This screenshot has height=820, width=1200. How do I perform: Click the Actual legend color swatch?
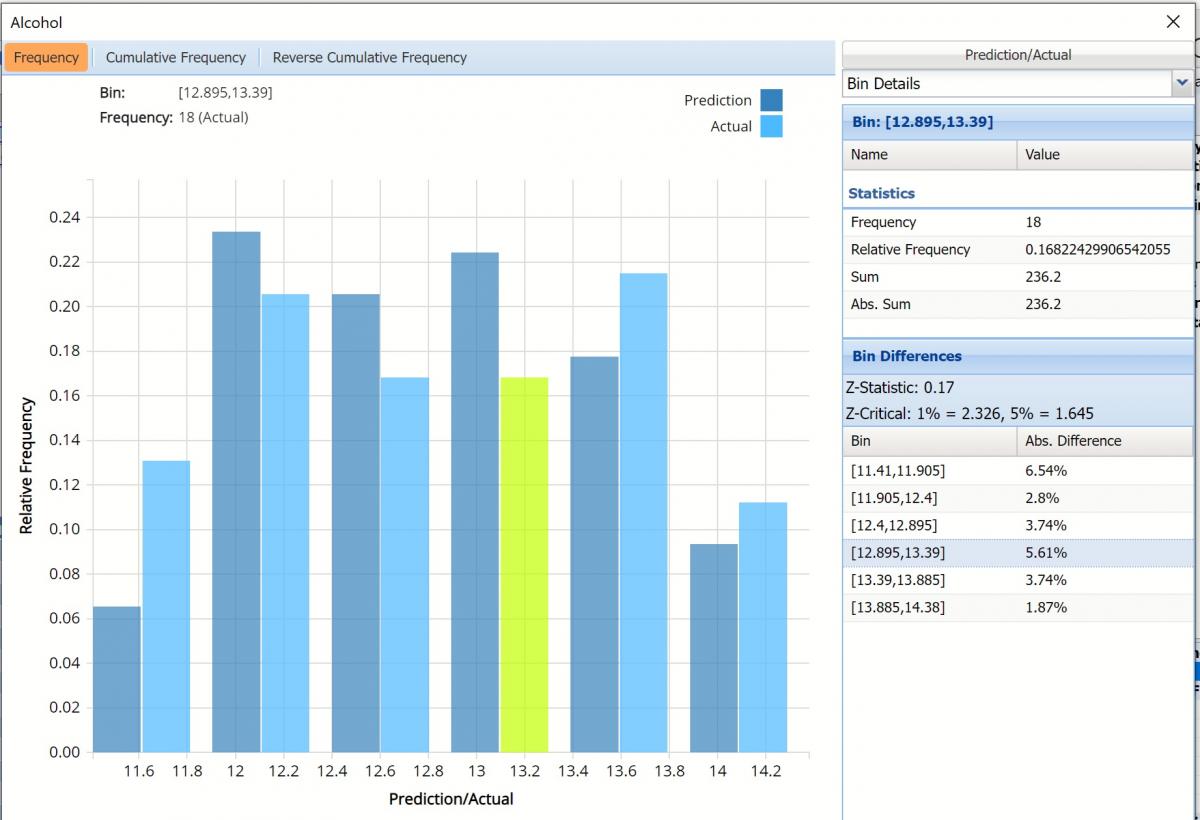[770, 127]
